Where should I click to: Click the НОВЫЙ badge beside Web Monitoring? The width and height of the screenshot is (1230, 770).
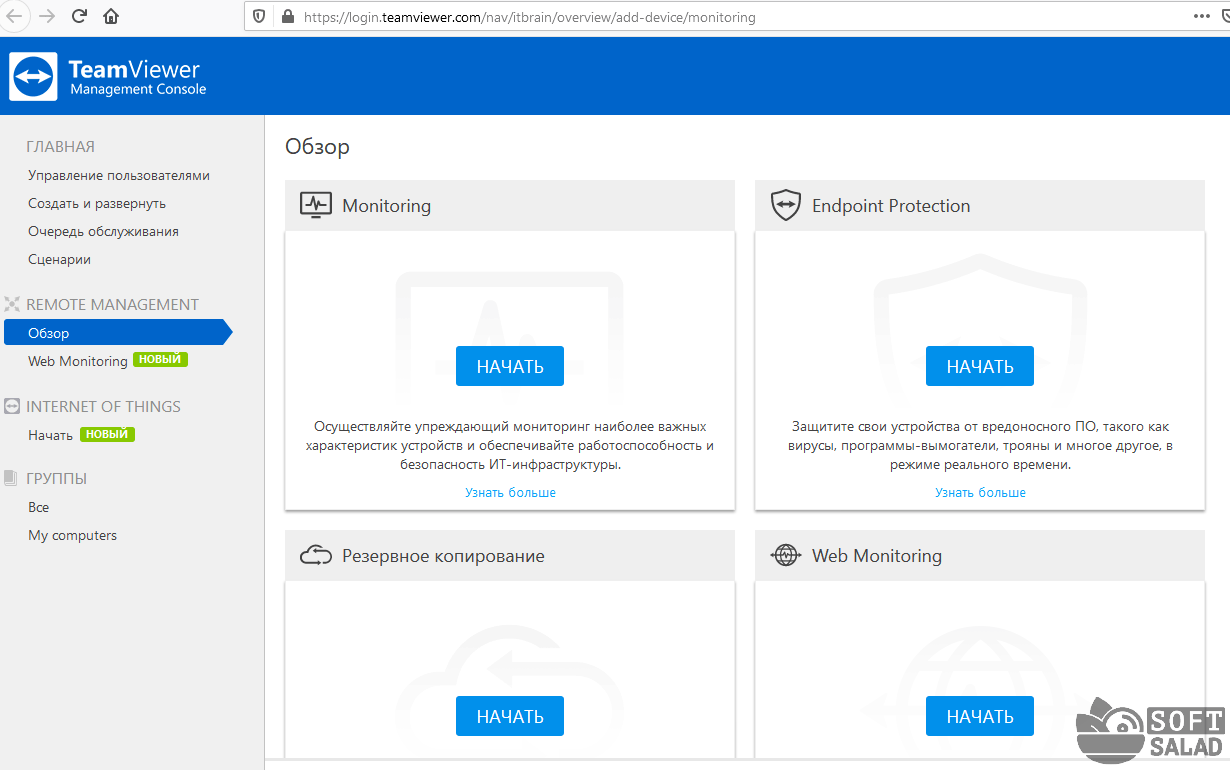(161, 360)
